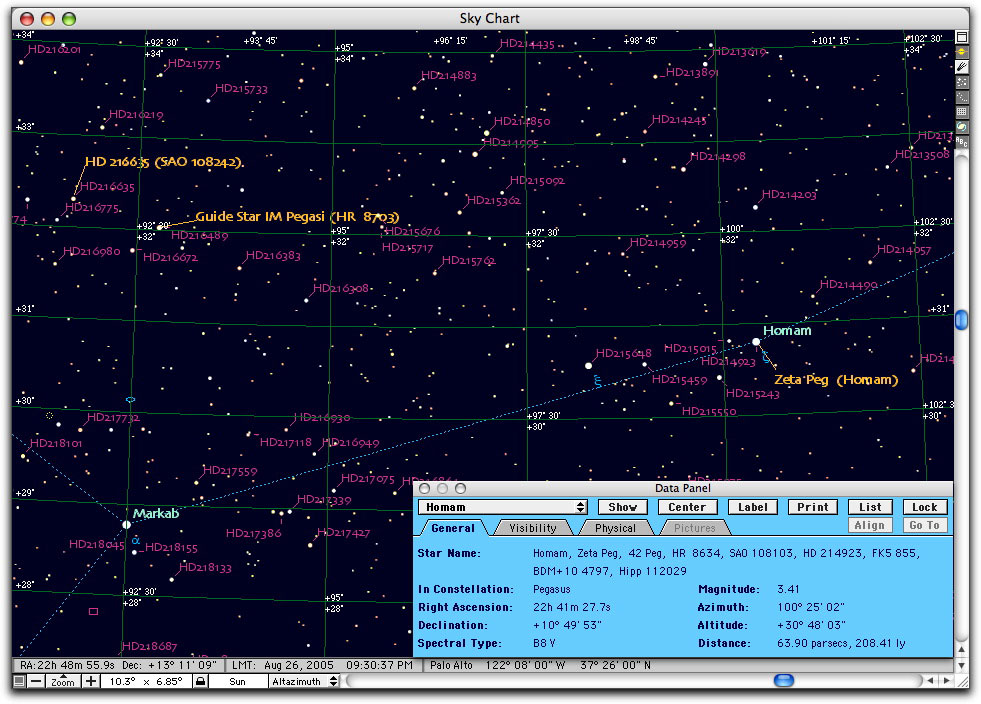981x704 pixels.
Task: Click the padlock lock icon in bottom bar
Action: pyautogui.click(x=200, y=681)
